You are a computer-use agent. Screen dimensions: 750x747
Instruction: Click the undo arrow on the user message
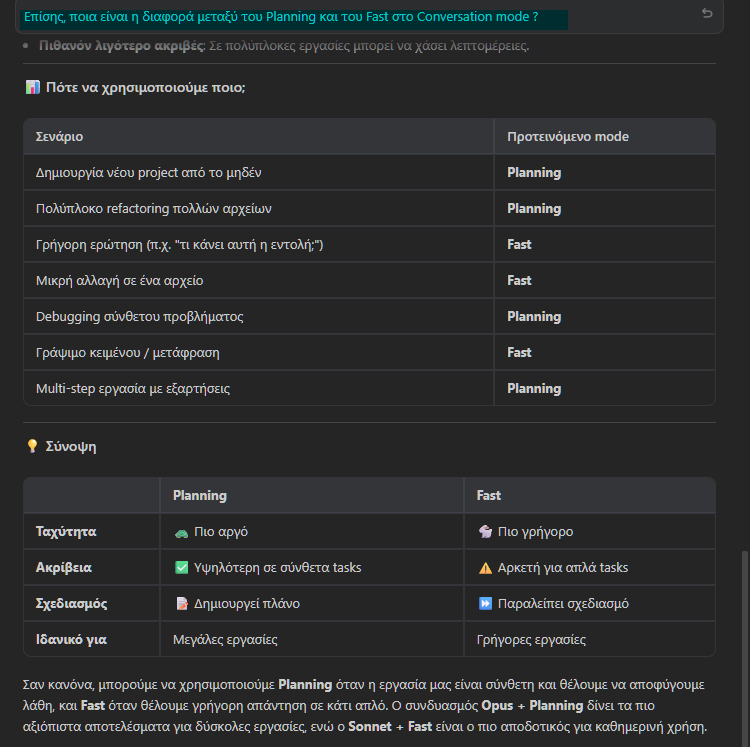coord(707,13)
